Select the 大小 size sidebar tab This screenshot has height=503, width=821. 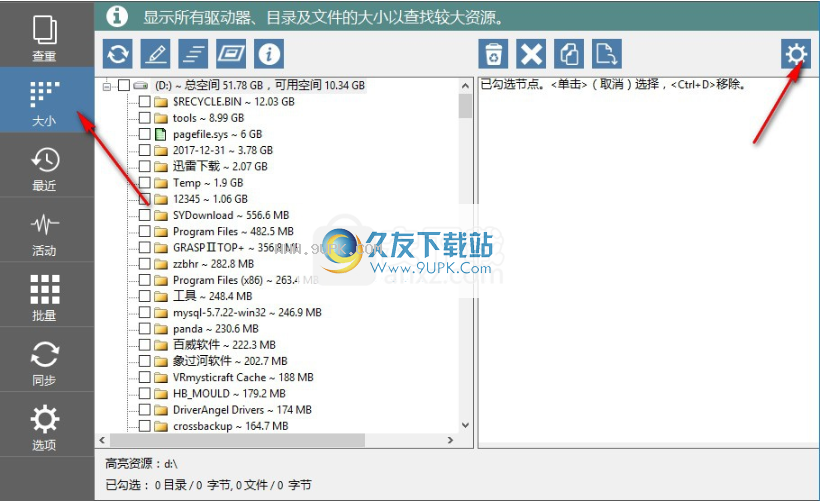(x=46, y=100)
